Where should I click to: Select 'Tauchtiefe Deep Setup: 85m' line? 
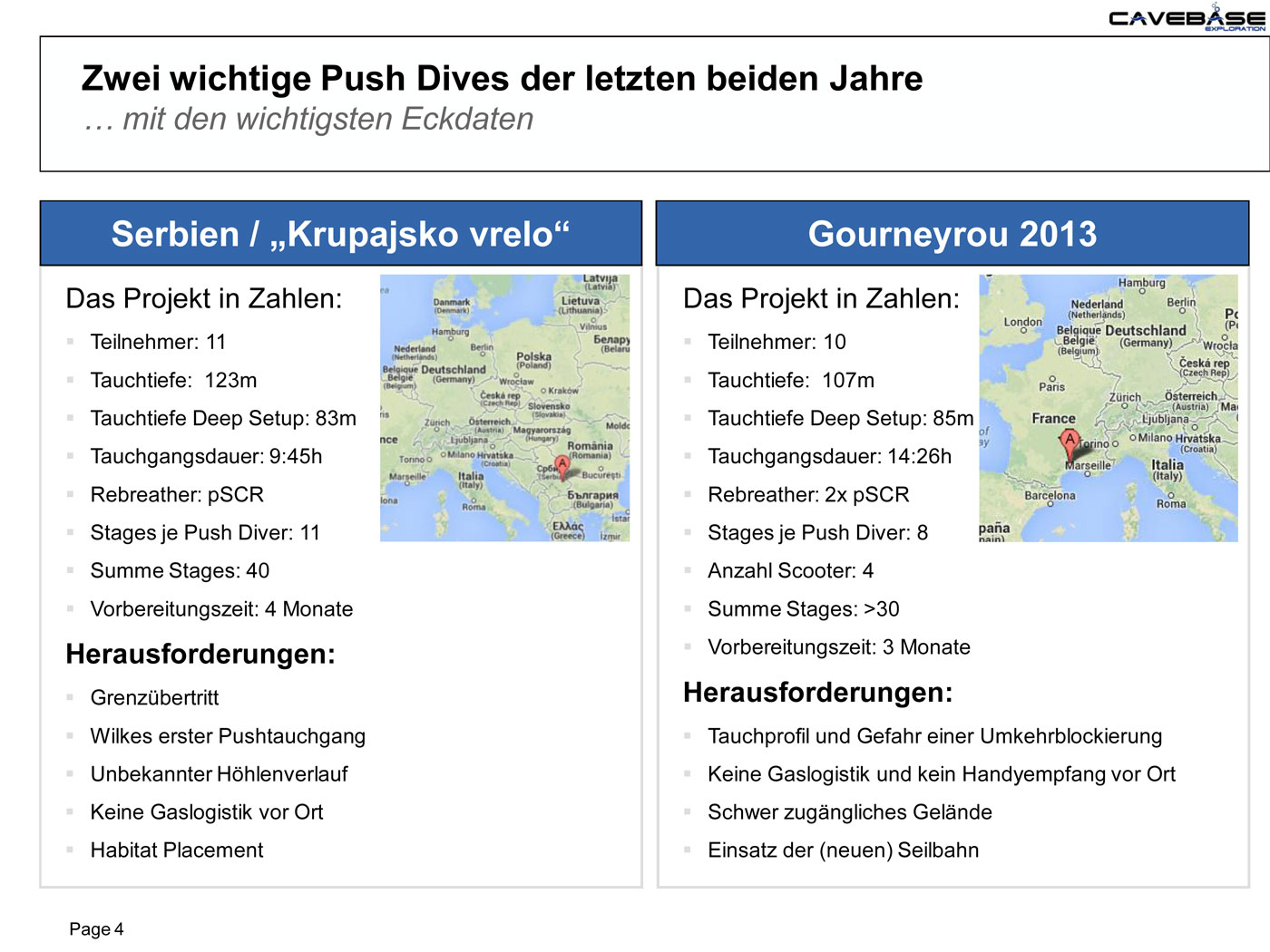841,418
